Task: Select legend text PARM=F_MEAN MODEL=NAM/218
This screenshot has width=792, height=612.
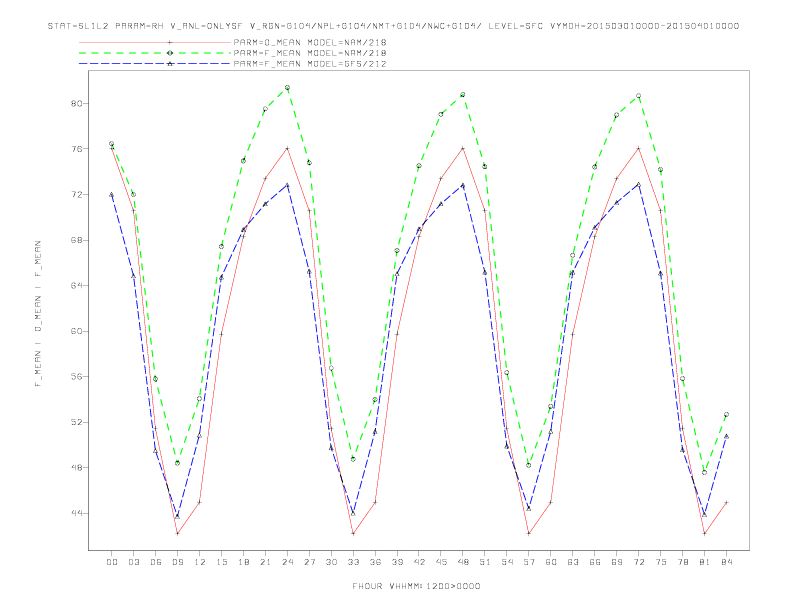Action: pos(310,53)
